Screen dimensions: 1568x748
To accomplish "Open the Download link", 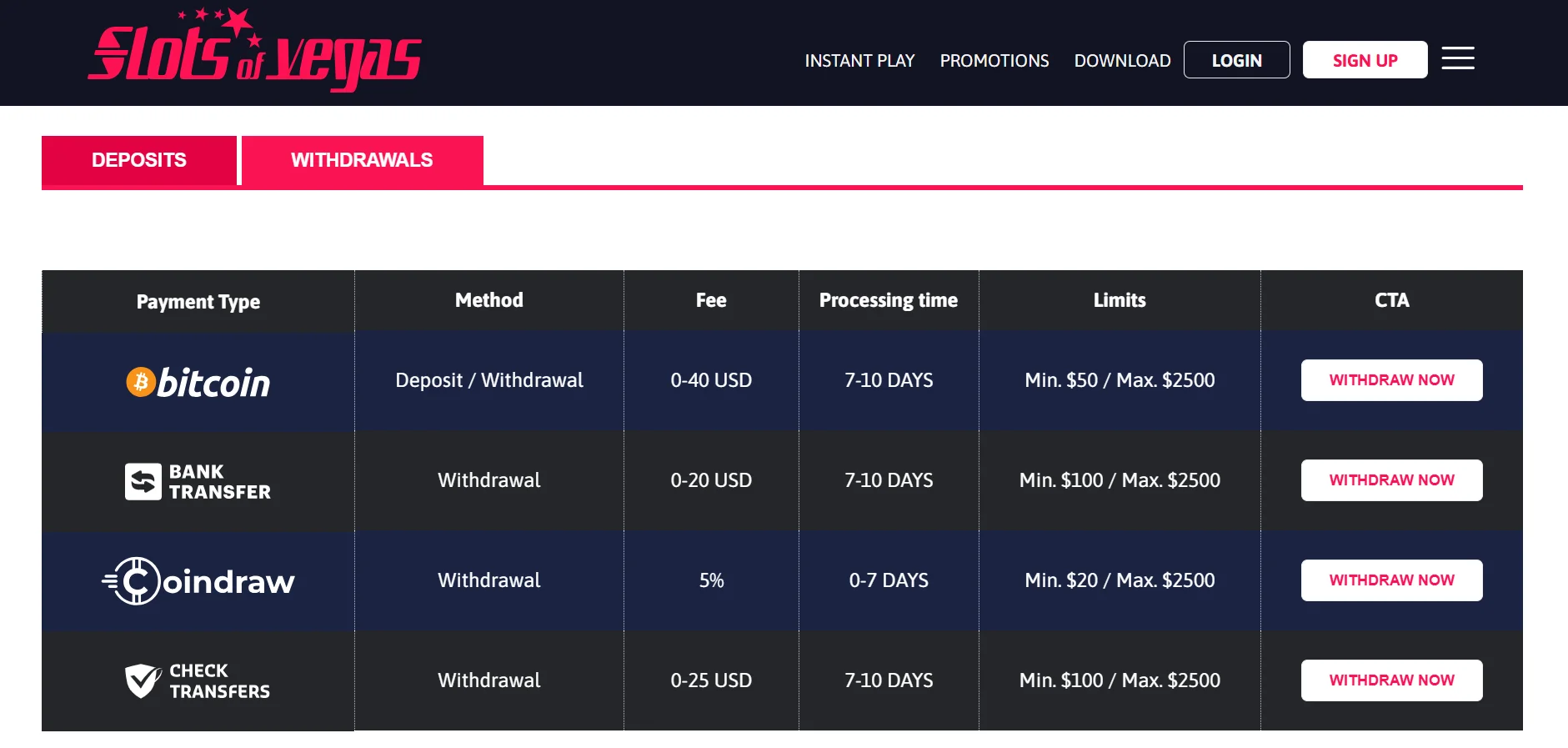I will [x=1122, y=61].
